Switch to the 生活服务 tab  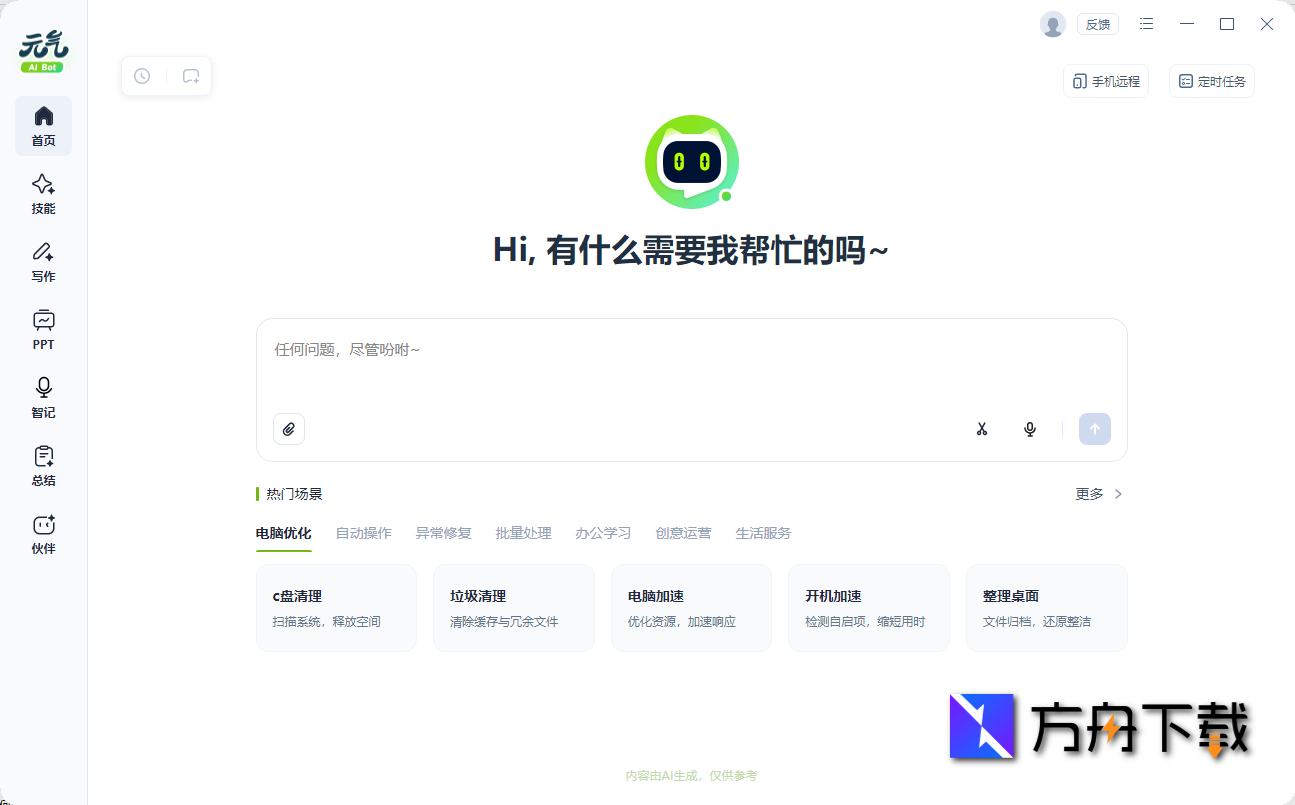pos(763,533)
